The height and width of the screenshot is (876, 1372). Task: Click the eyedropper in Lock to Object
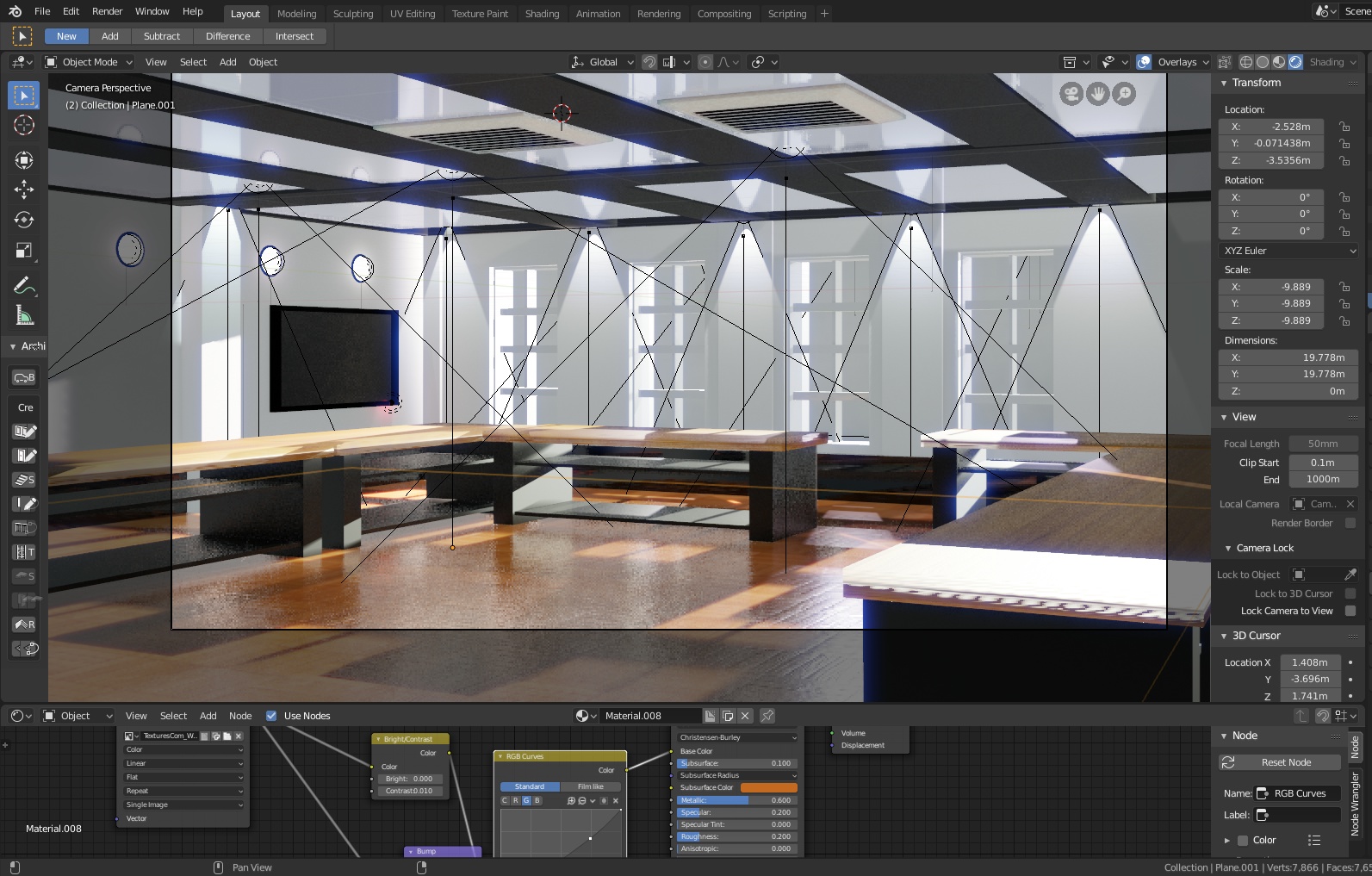[x=1350, y=575]
